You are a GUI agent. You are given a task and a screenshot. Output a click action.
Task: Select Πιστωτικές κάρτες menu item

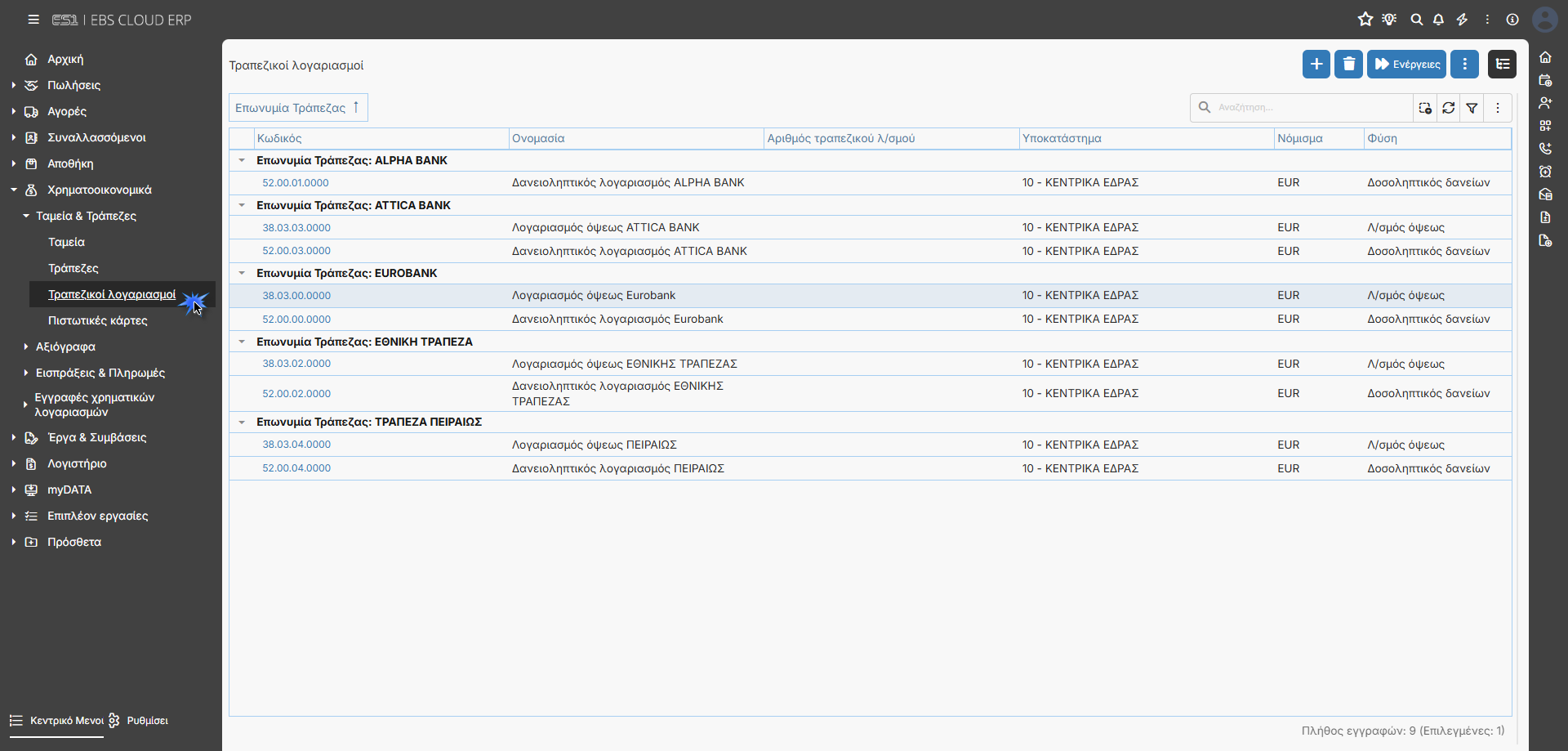pos(98,320)
